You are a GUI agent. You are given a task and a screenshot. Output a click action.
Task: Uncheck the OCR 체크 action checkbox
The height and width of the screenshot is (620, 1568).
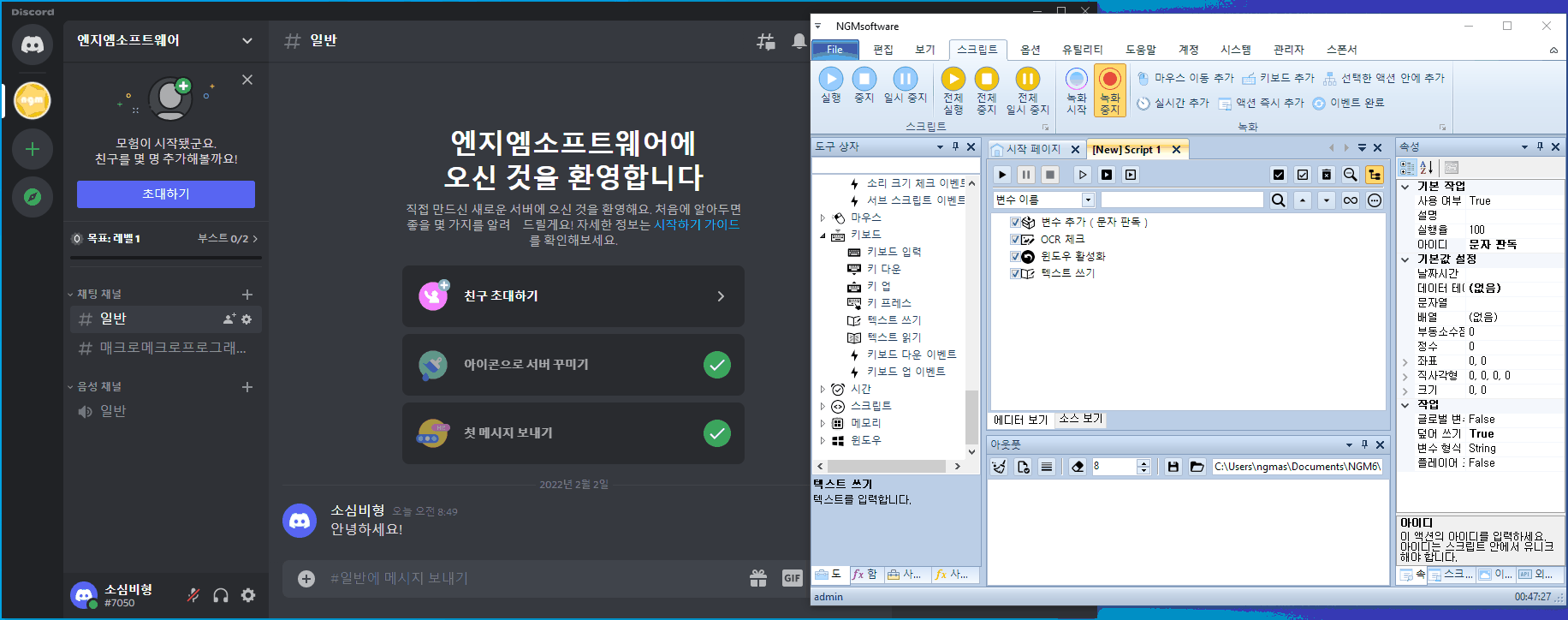(x=1015, y=239)
